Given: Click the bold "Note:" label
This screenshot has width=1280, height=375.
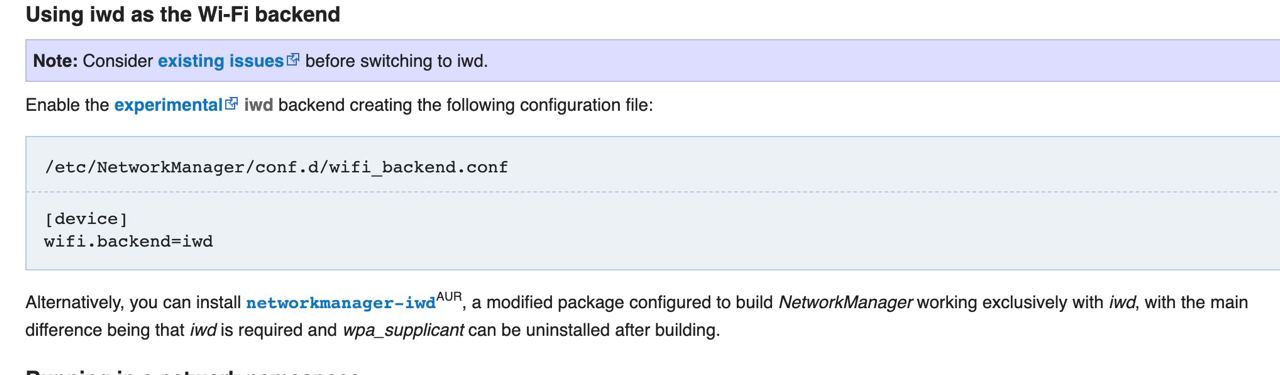Looking at the screenshot, I should [x=55, y=61].
